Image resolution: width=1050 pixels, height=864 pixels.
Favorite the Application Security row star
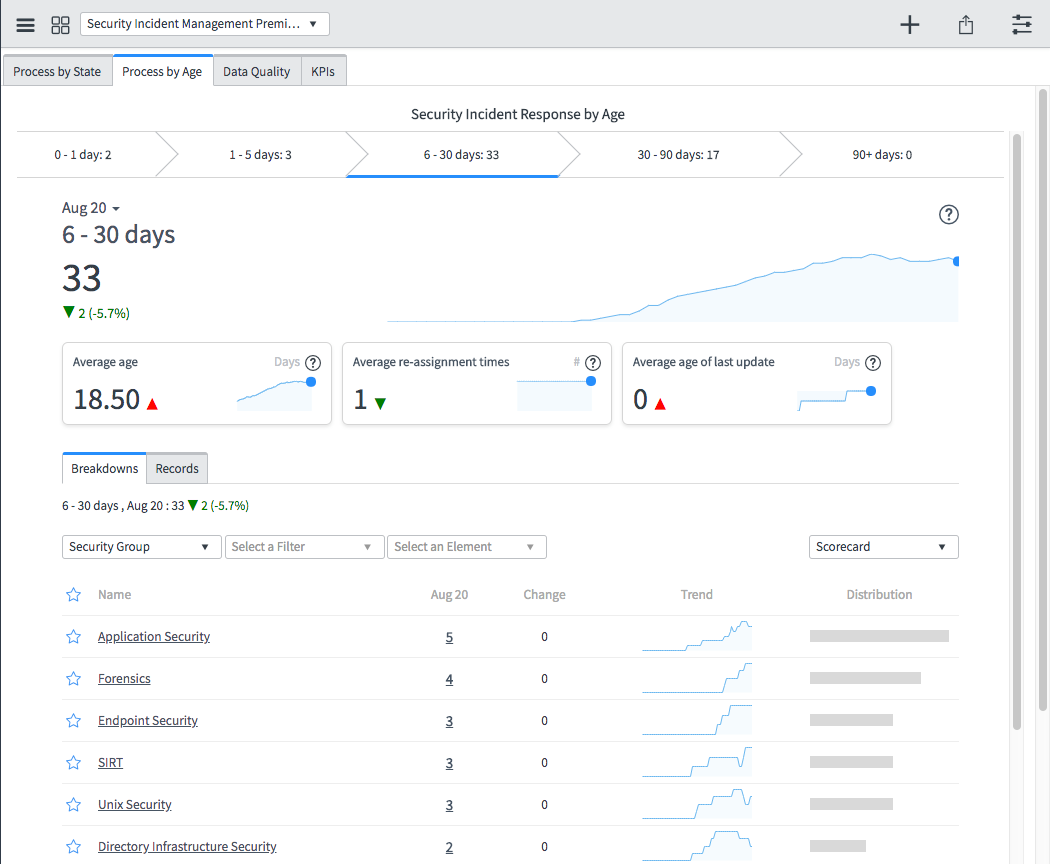[74, 636]
